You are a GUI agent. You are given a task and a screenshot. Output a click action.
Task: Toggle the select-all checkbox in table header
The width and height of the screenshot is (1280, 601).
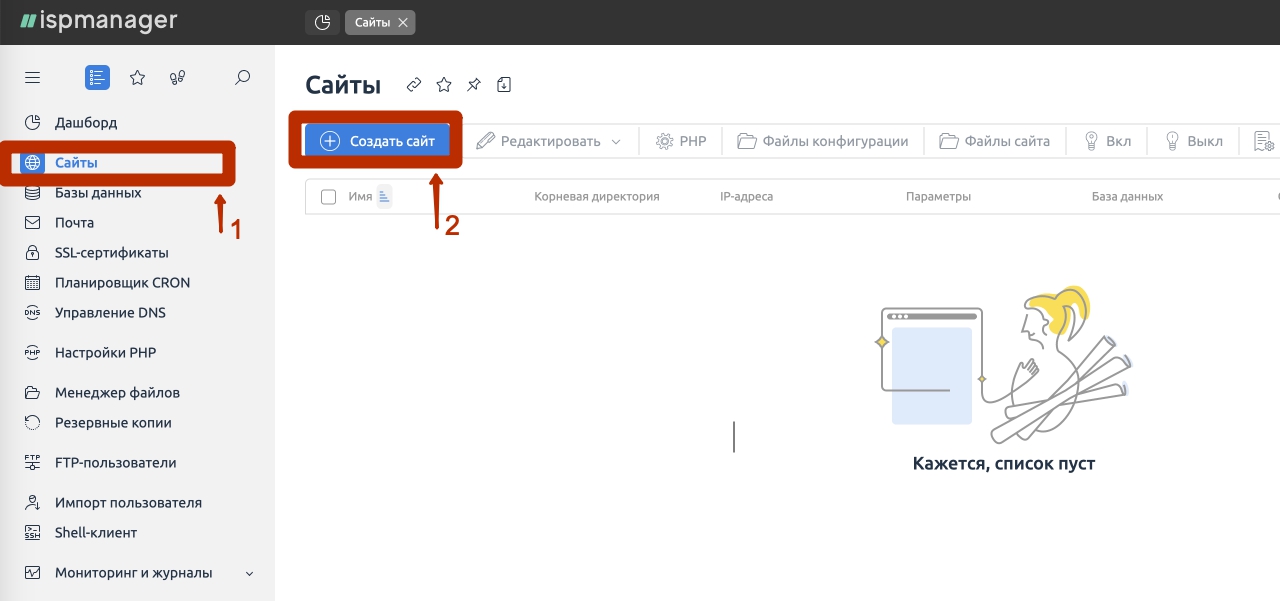[x=328, y=196]
